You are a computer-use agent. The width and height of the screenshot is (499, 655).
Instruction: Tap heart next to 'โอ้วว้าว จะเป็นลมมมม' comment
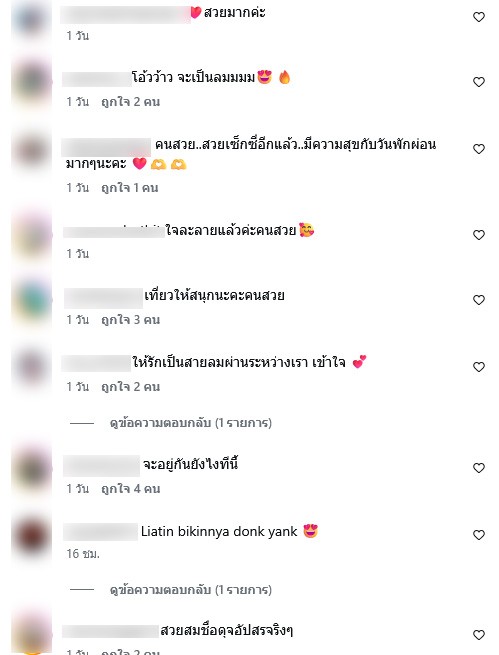[479, 82]
